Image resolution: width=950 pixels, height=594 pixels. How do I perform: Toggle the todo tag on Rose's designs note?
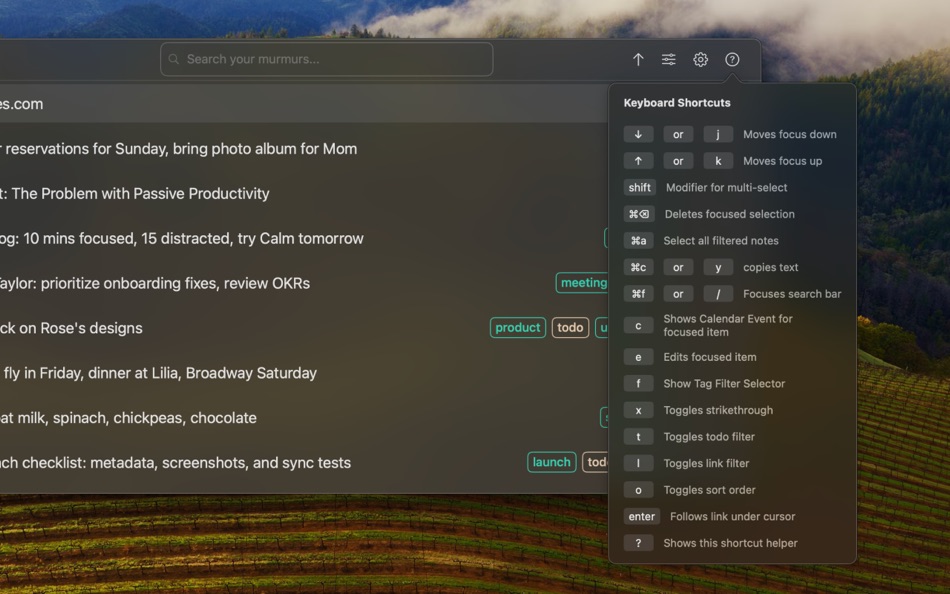click(x=570, y=327)
